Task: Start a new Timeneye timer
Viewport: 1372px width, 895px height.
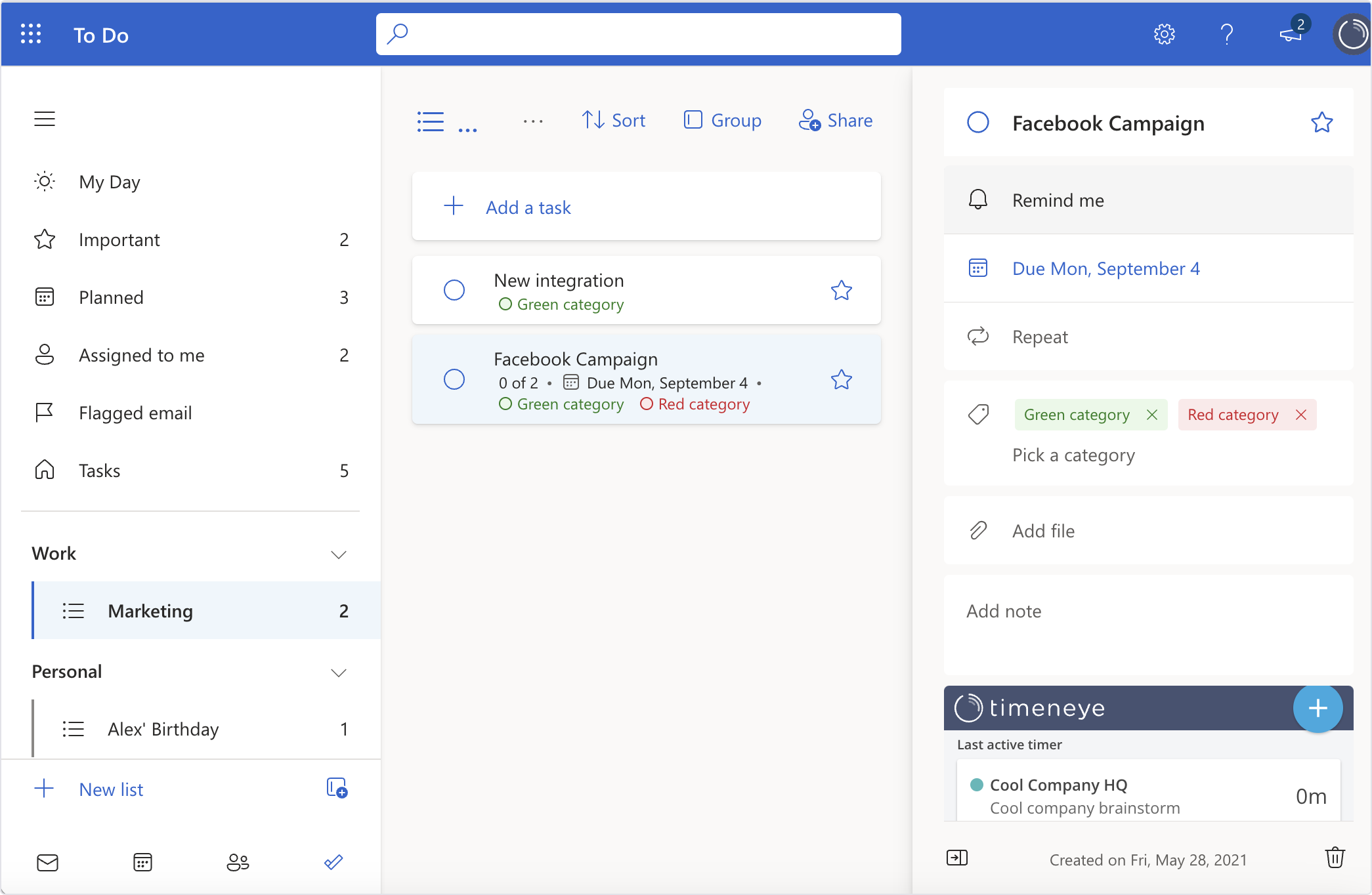Action: [1318, 709]
